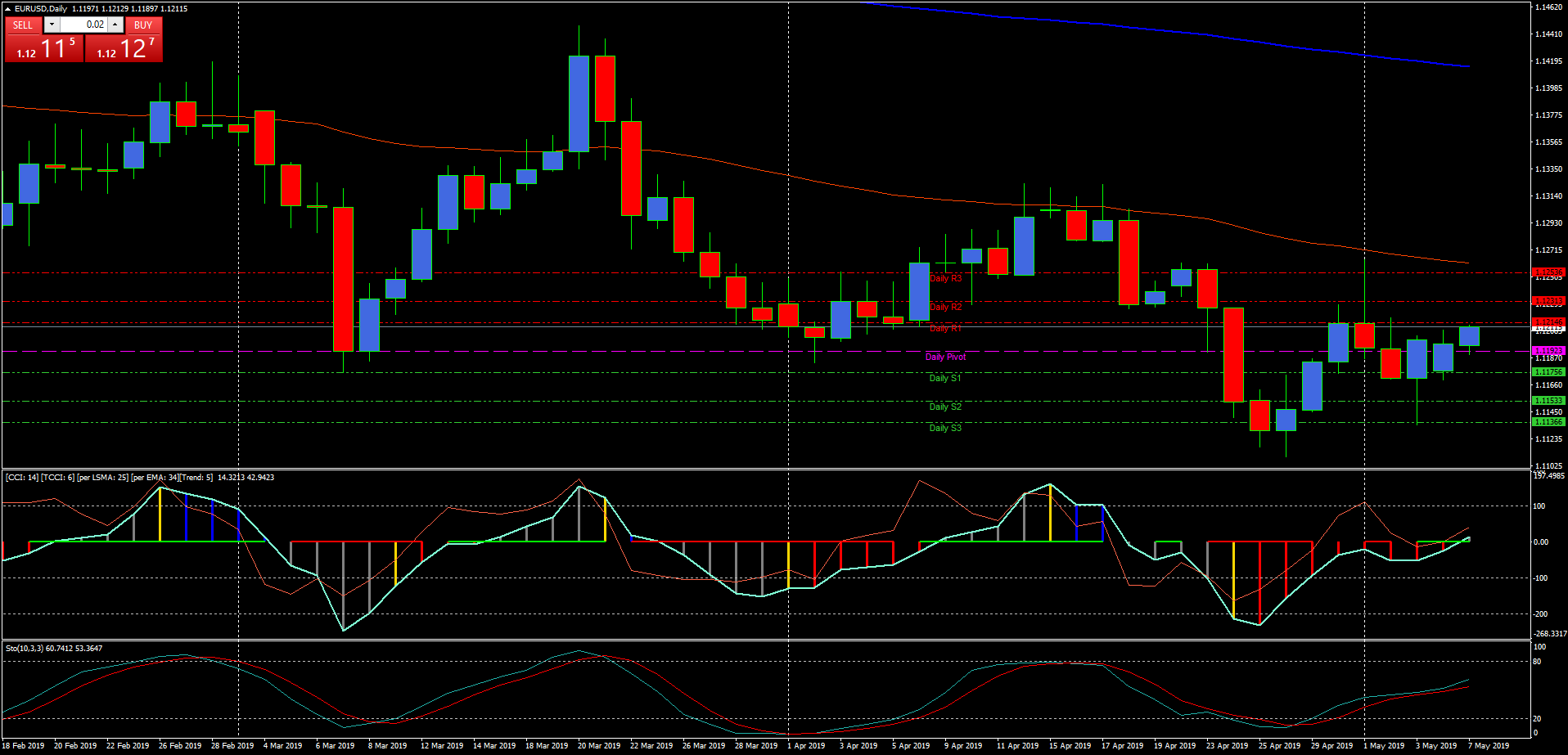Select the Daily S3 support label
Viewport: 1568px width, 755px height.
point(945,428)
